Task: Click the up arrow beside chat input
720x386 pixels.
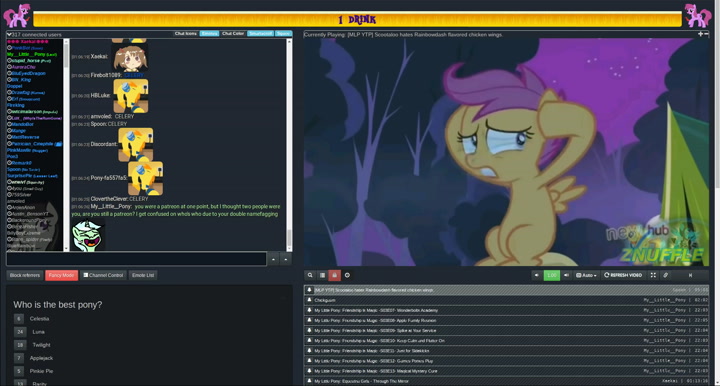Action: 273,259
